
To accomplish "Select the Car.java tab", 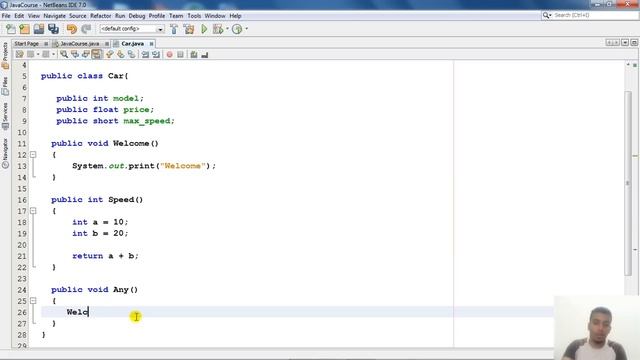I will point(133,44).
